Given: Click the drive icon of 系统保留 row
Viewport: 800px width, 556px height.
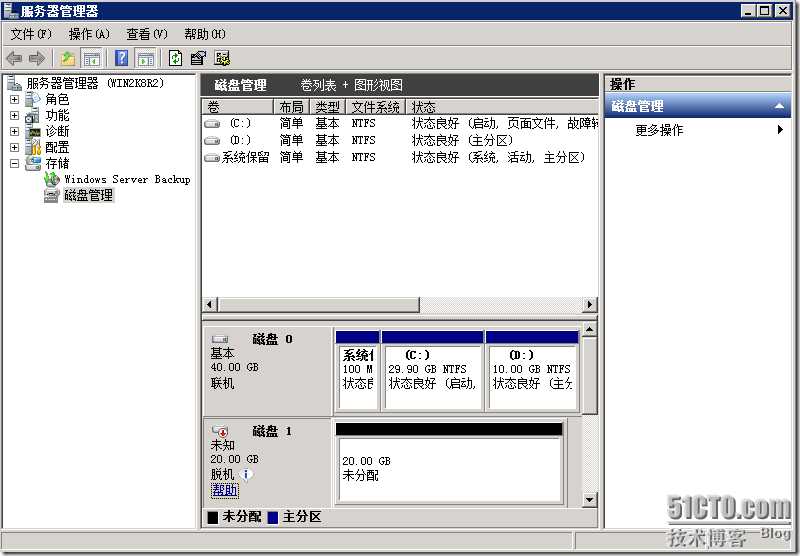Looking at the screenshot, I should 212,158.
